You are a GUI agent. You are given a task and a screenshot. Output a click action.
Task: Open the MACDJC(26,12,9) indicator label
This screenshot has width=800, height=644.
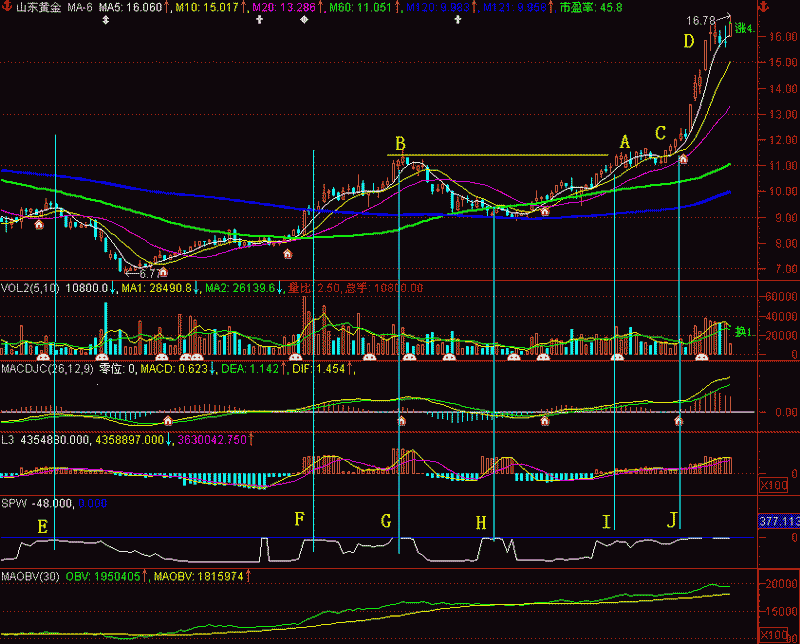click(x=40, y=369)
